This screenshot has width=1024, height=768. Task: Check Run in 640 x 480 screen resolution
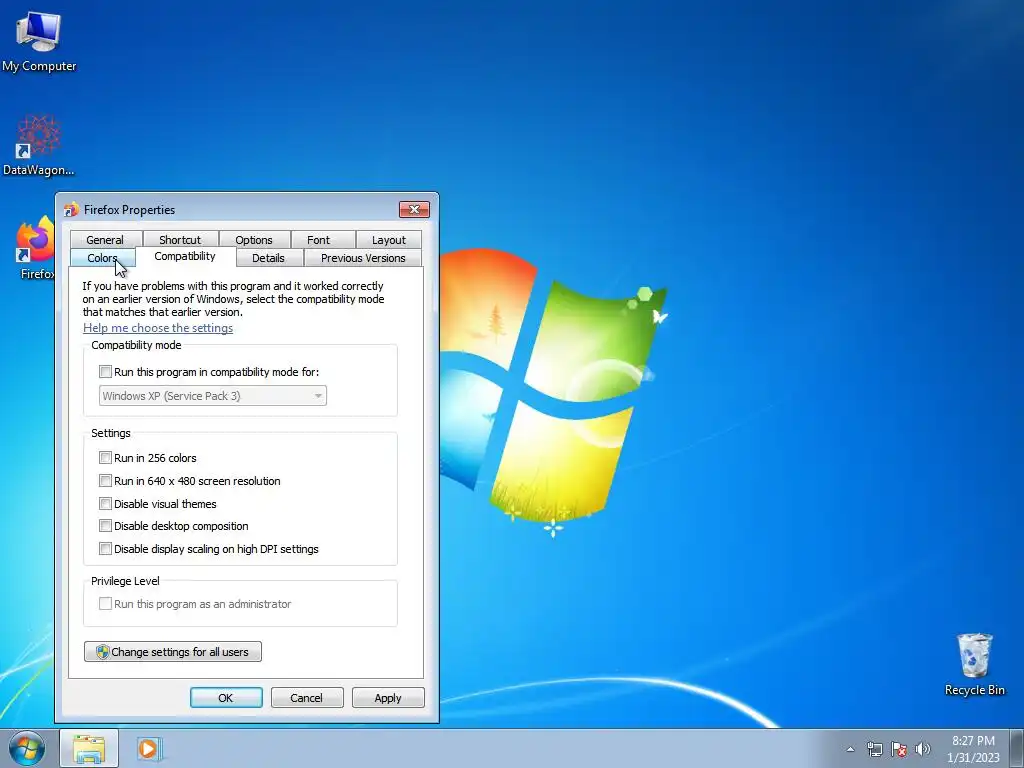coord(105,481)
